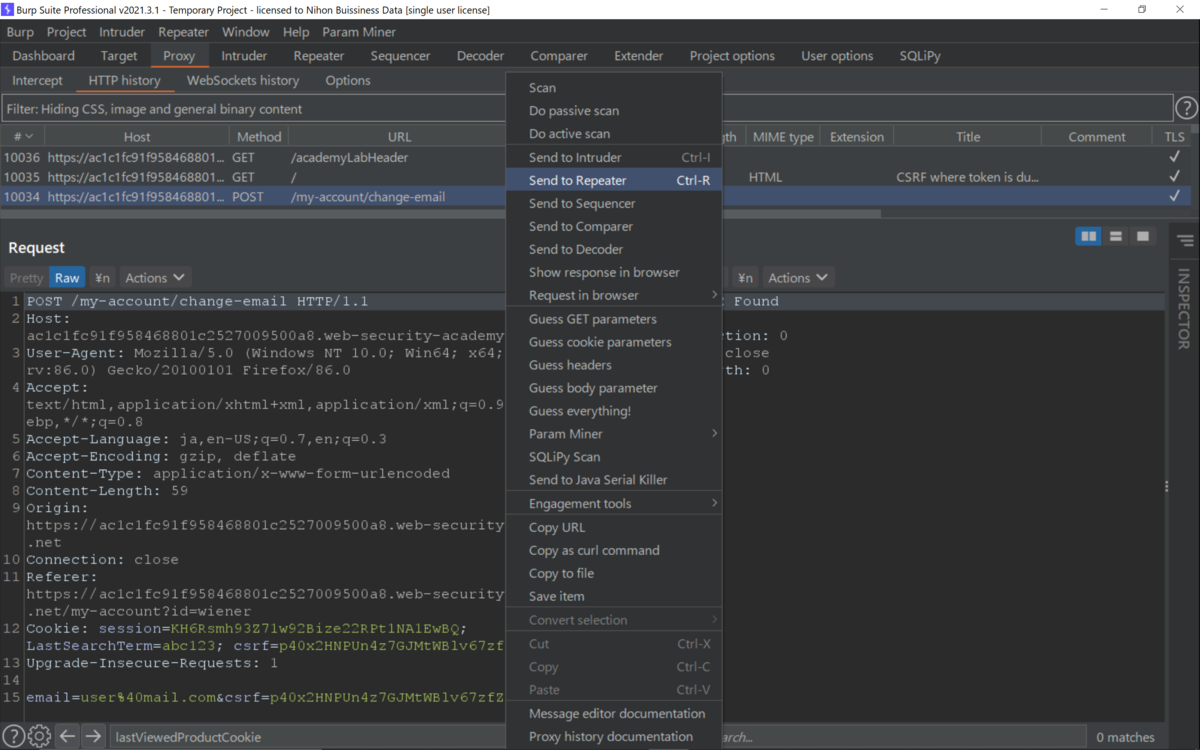Screen dimensions: 1200x750
Task: Click TLS checkmark for request 10036
Action: (x=1174, y=157)
